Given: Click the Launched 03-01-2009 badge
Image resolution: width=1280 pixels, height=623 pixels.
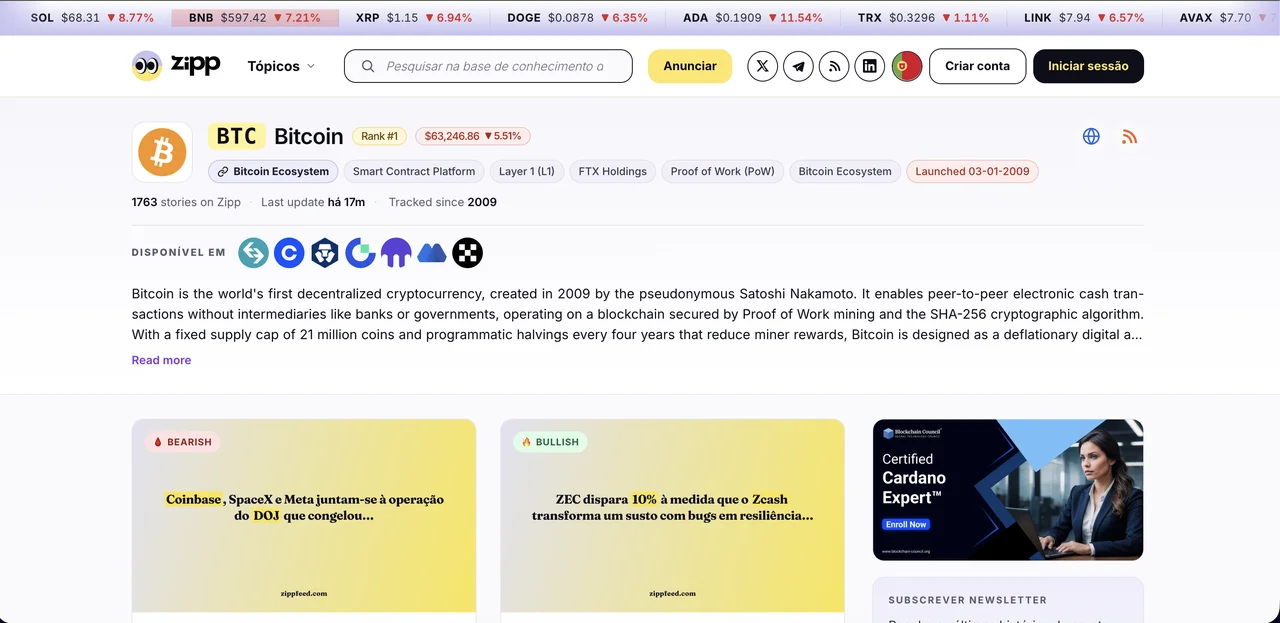Looking at the screenshot, I should coord(973,171).
